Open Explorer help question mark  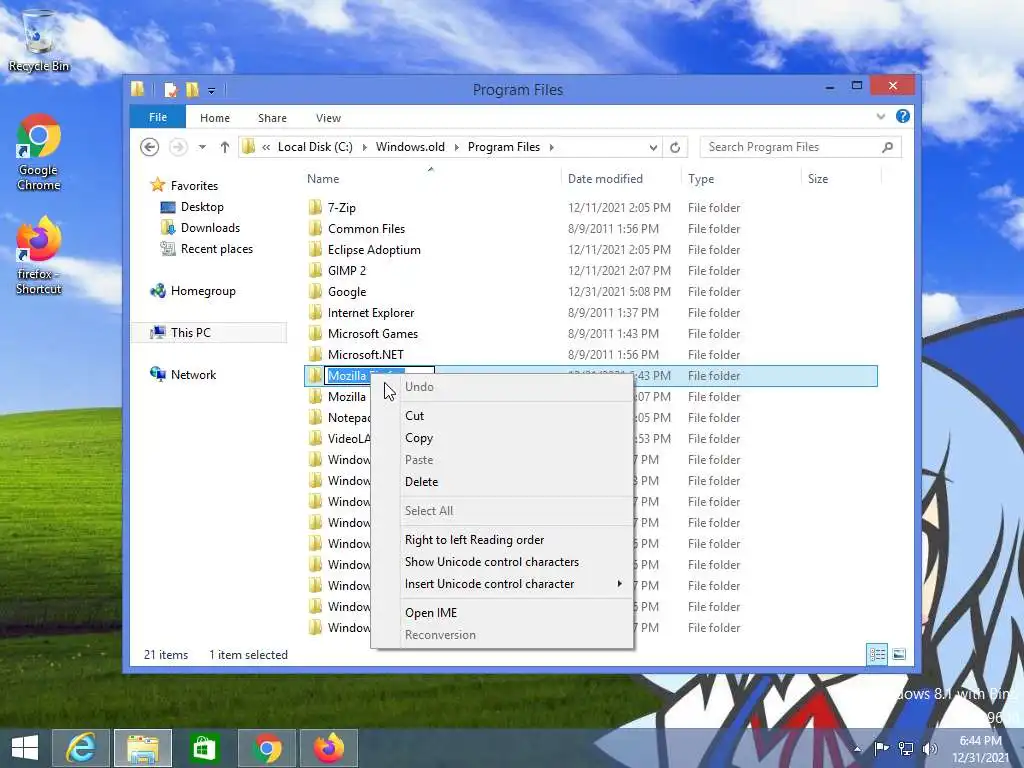(903, 116)
